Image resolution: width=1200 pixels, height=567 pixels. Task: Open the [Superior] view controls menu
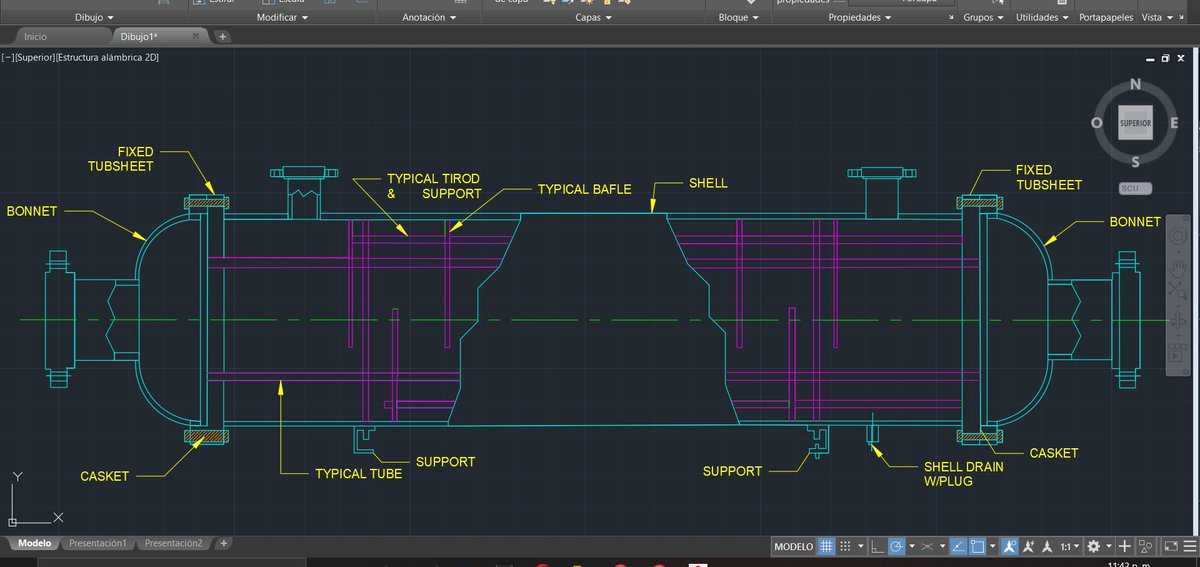36,58
